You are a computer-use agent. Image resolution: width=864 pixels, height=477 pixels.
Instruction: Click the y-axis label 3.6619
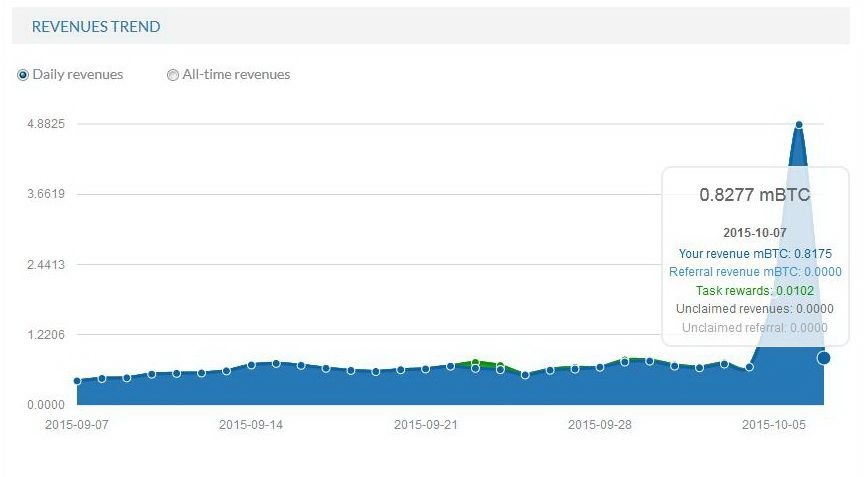point(46,194)
